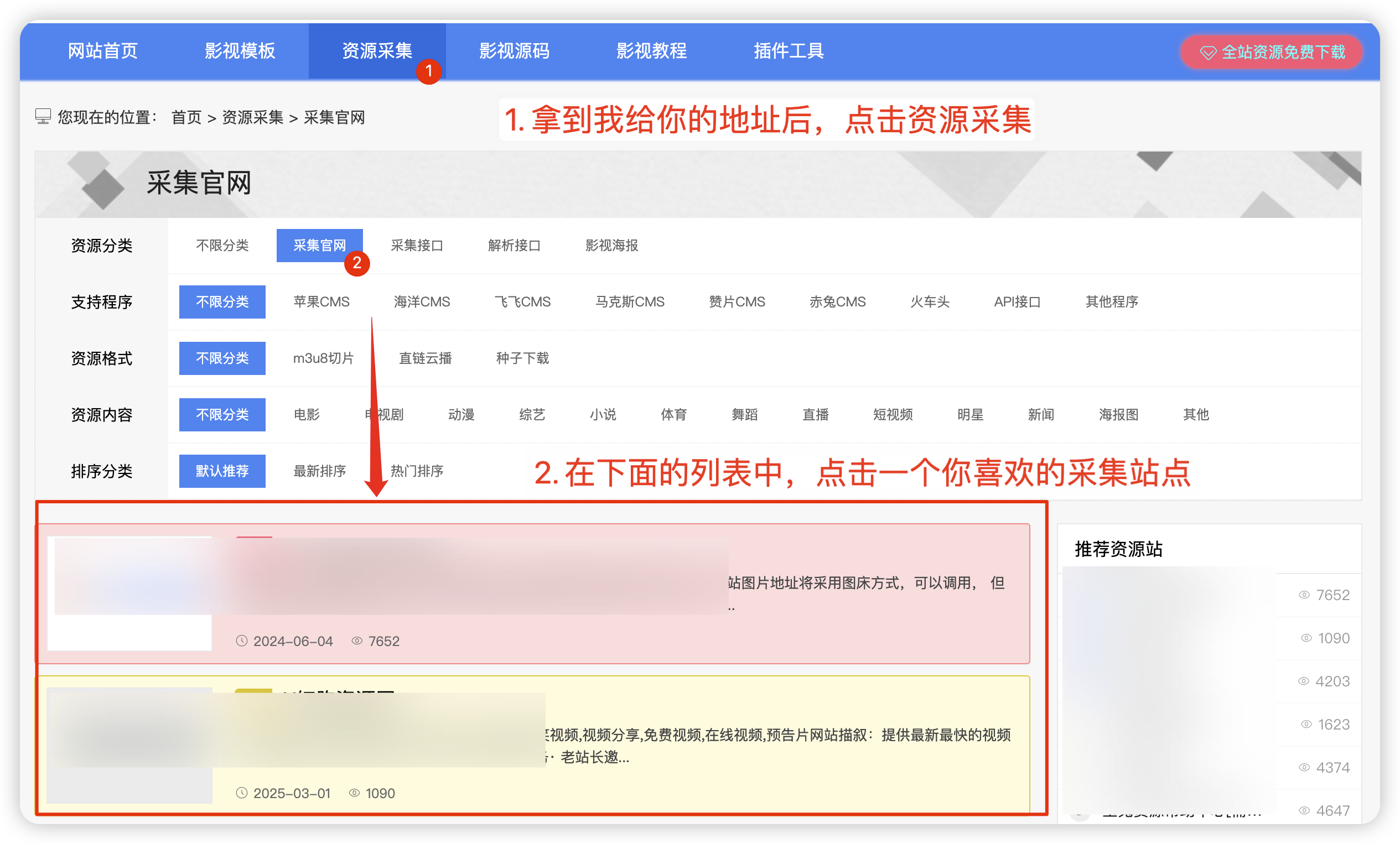The width and height of the screenshot is (1400, 844).
Task: Select m3u8切片 resource format filter
Action: point(323,358)
